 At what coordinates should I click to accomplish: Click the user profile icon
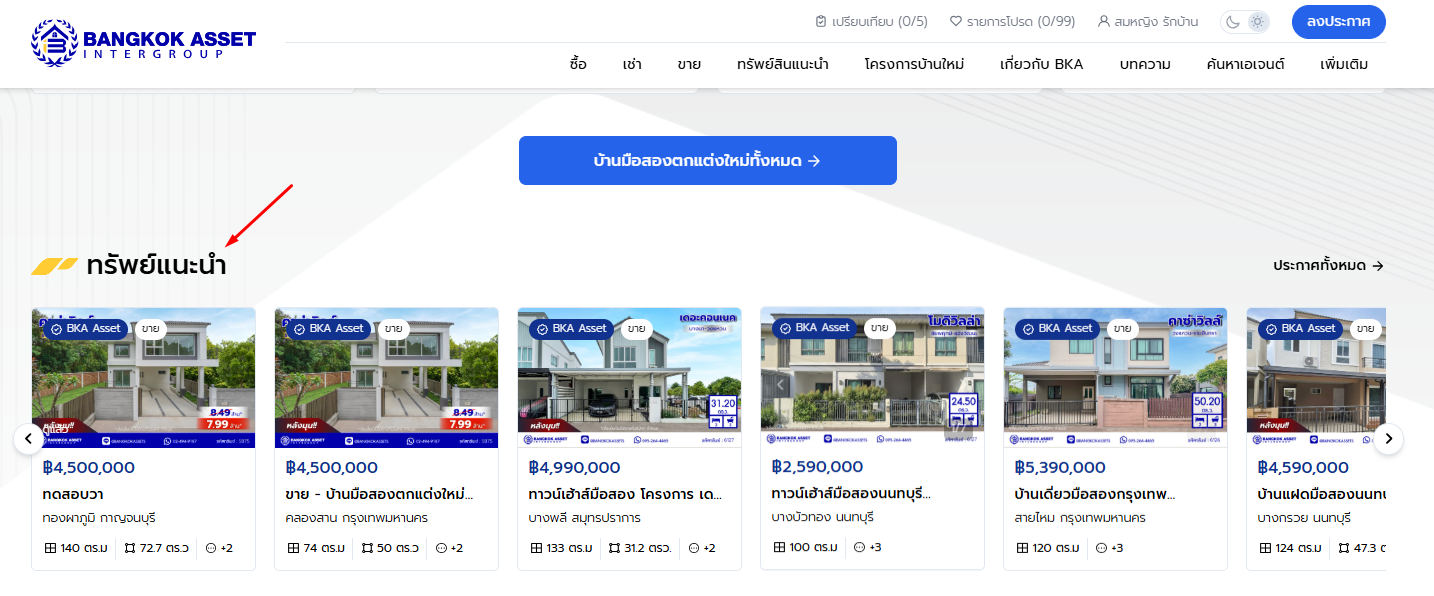[1104, 21]
